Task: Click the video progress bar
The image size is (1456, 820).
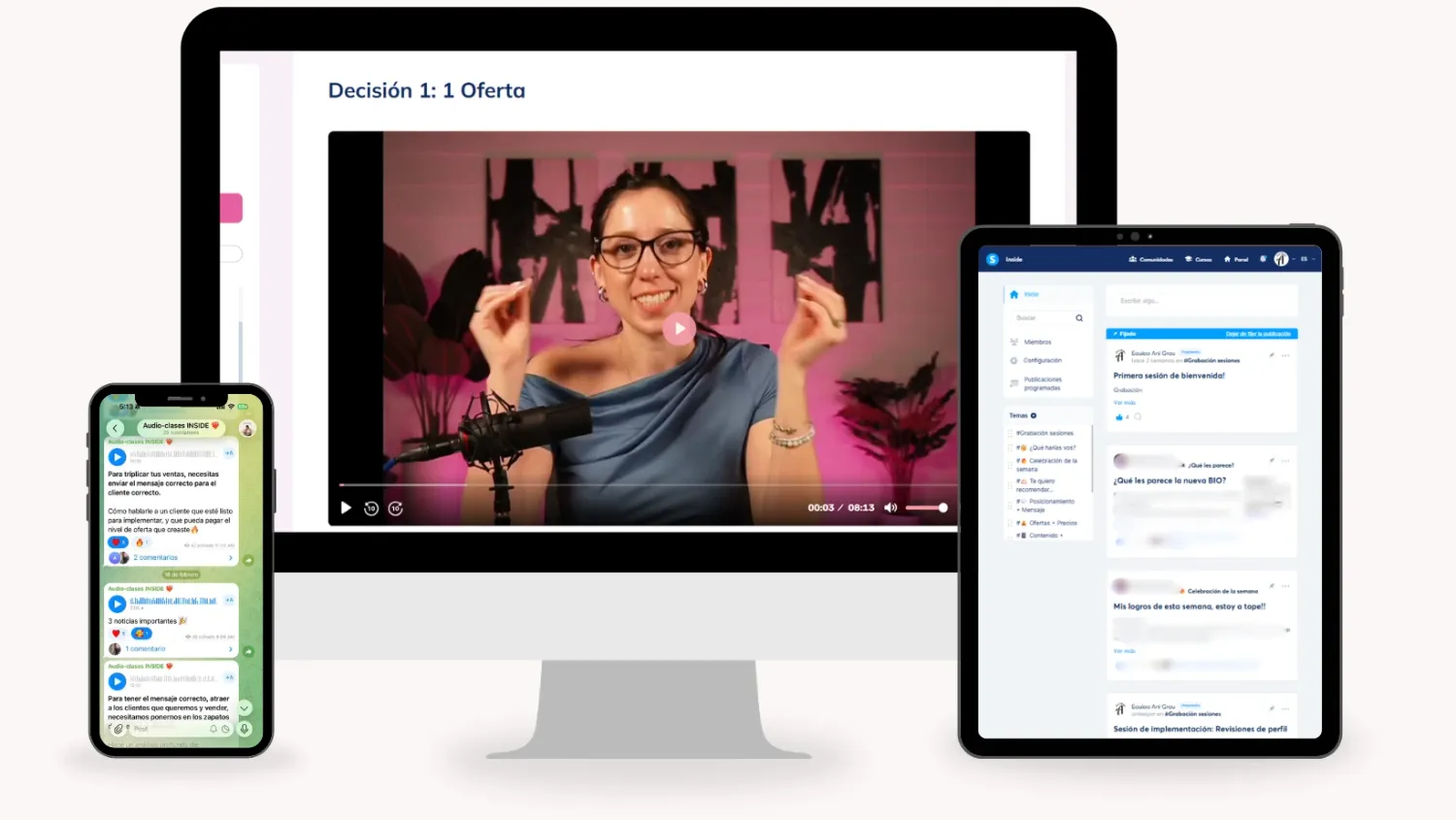Action: (x=647, y=484)
